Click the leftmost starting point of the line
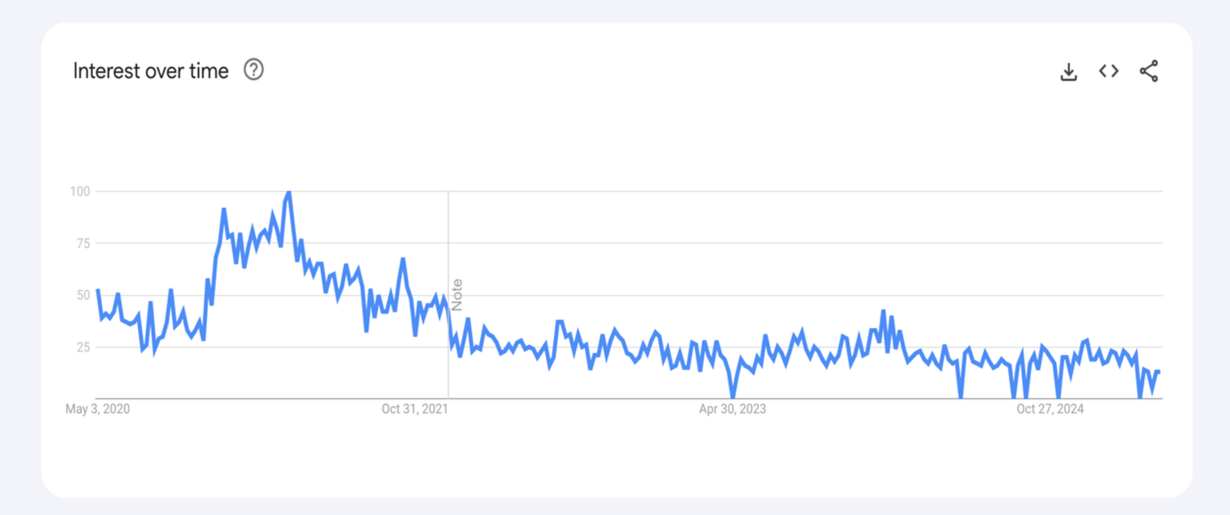This screenshot has height=515, width=1230. click(x=97, y=290)
